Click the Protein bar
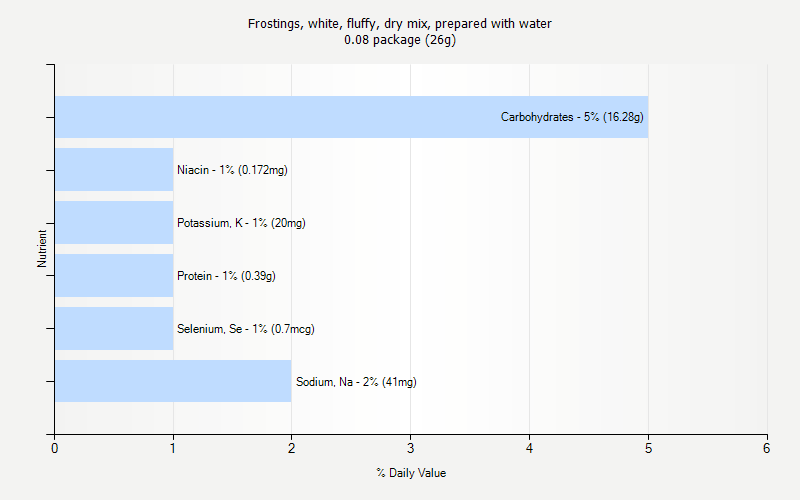This screenshot has width=800, height=500. [114, 276]
